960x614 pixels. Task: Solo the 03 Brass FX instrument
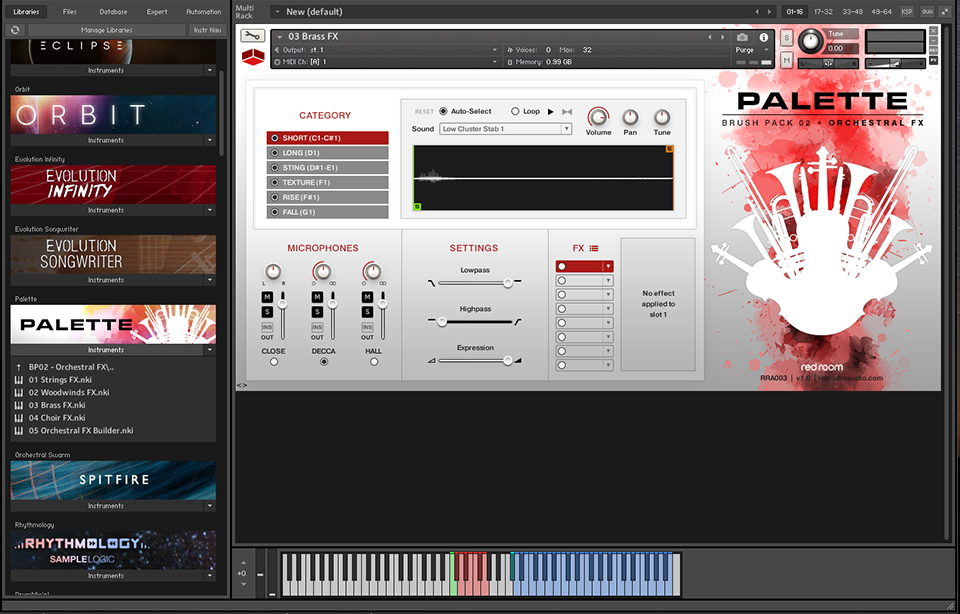coord(787,38)
